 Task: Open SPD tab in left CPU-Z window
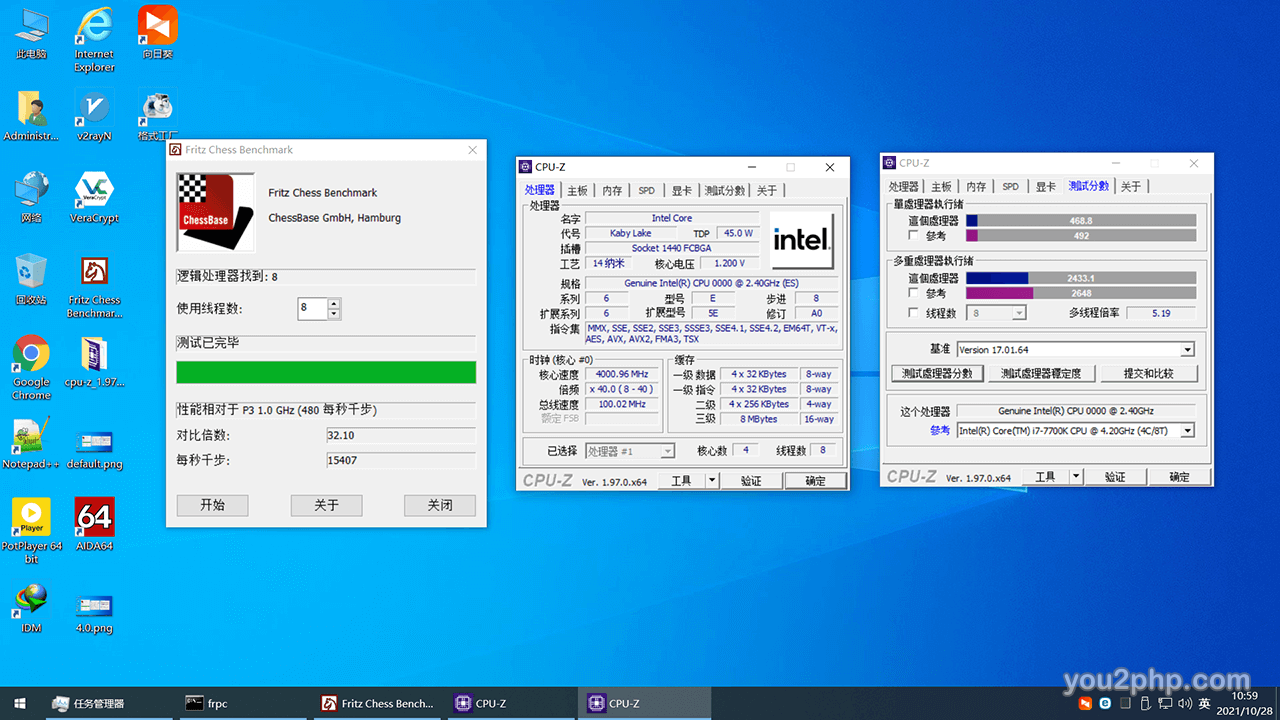pyautogui.click(x=647, y=190)
